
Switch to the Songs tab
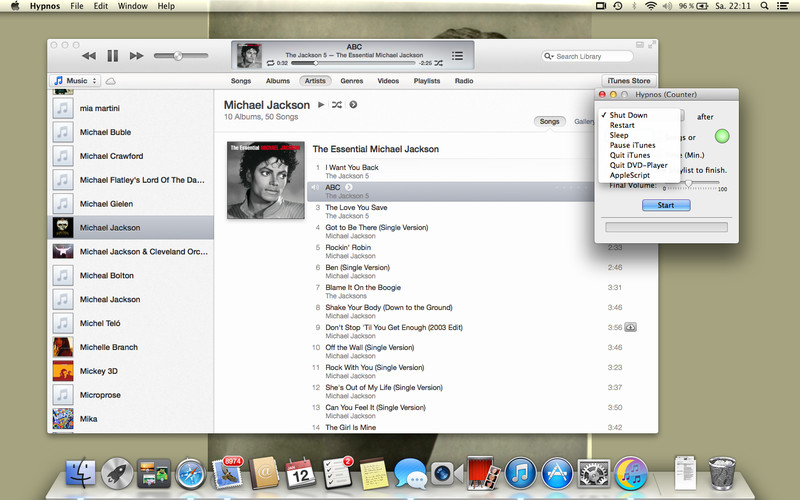point(241,81)
